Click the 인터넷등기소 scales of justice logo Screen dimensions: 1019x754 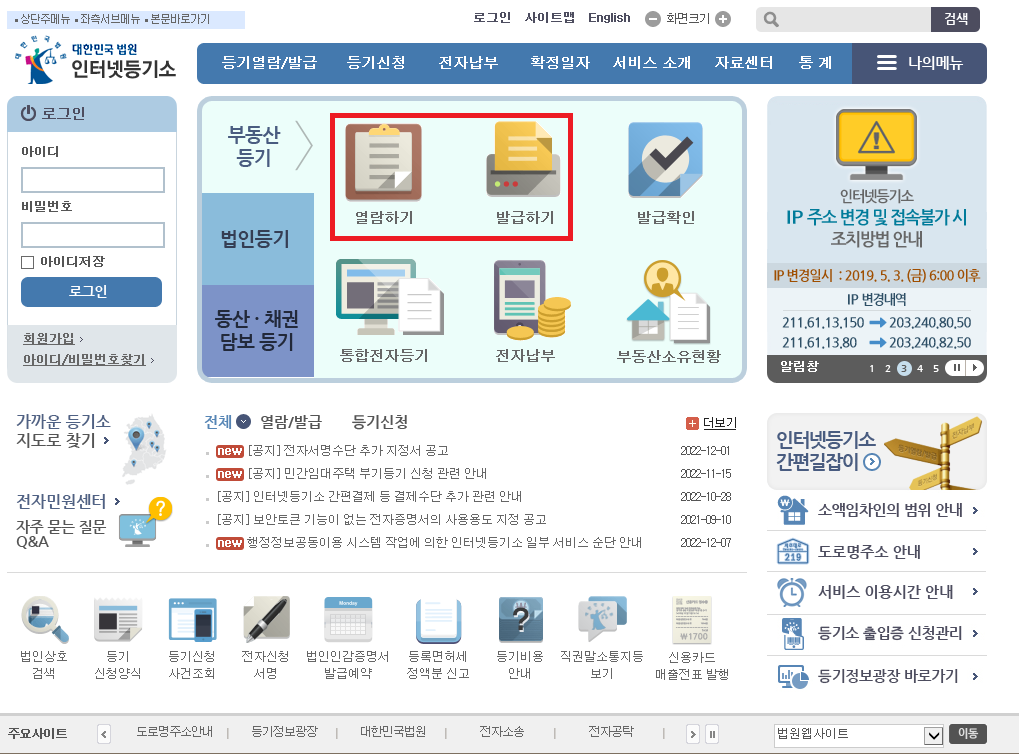pos(40,60)
